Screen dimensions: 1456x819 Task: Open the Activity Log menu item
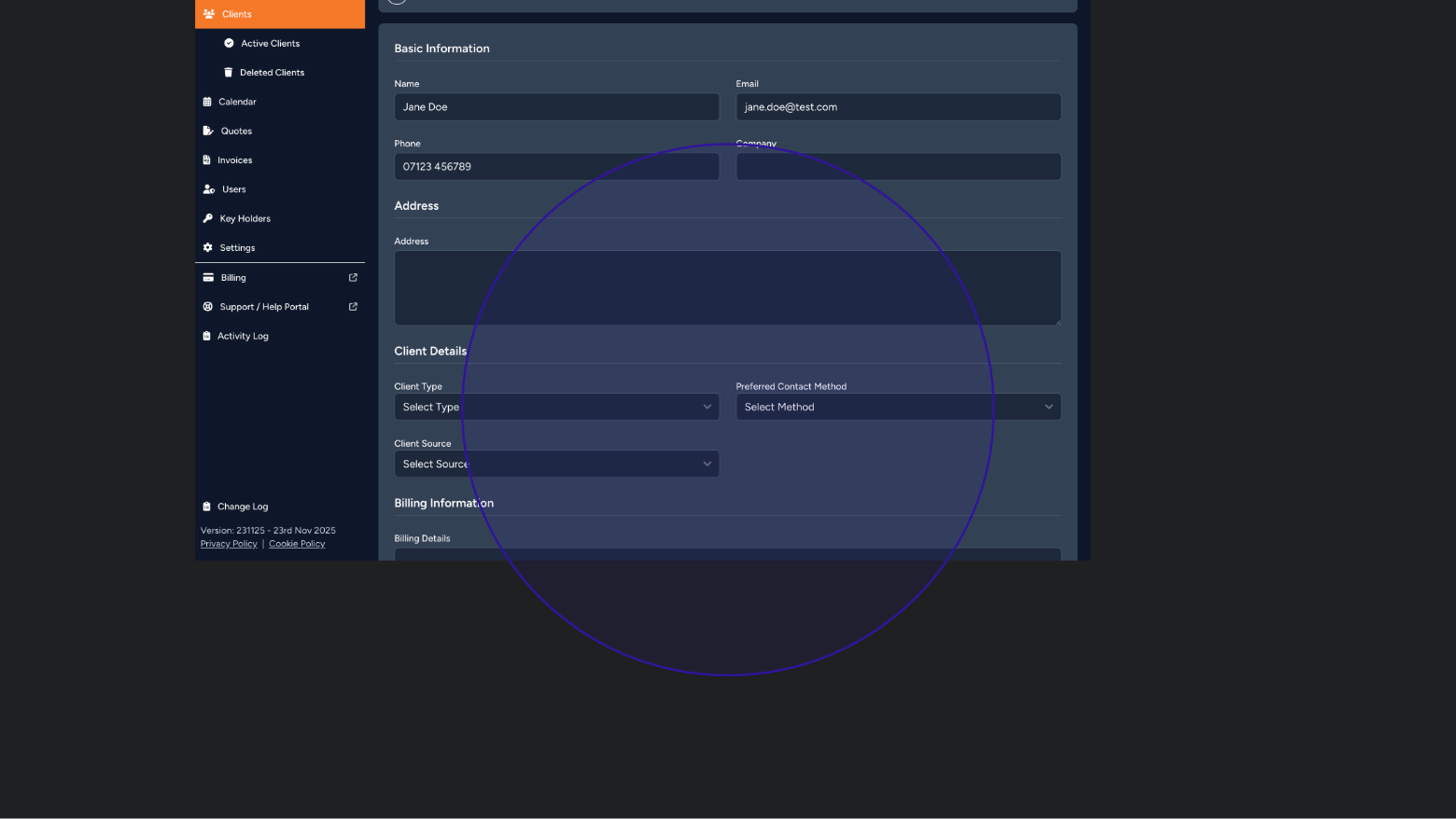click(x=243, y=336)
